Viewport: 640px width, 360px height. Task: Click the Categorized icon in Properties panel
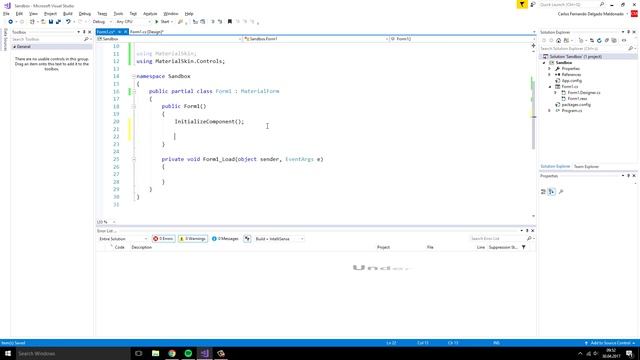coord(543,191)
